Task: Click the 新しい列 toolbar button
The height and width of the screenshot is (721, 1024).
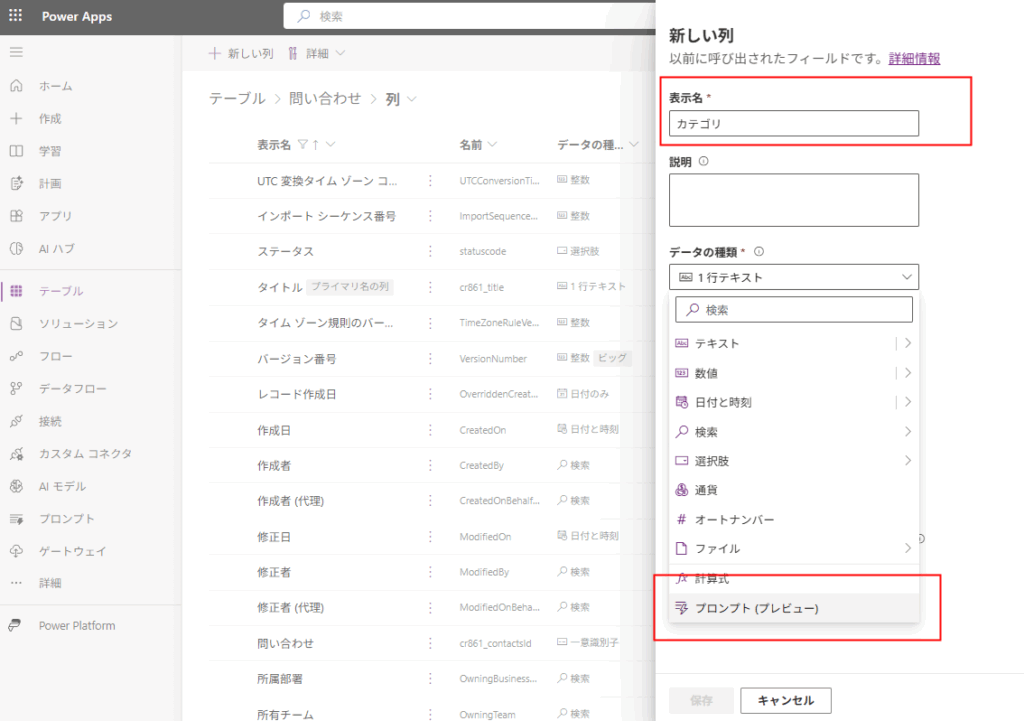Action: coord(241,53)
